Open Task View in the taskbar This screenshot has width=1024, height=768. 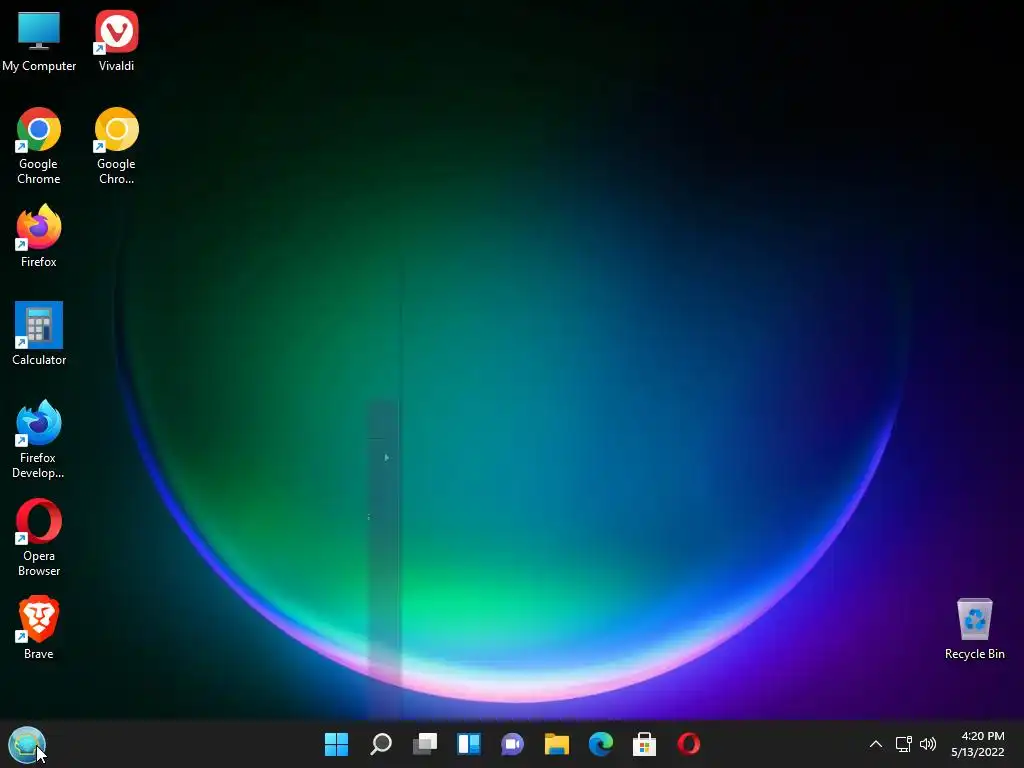425,744
